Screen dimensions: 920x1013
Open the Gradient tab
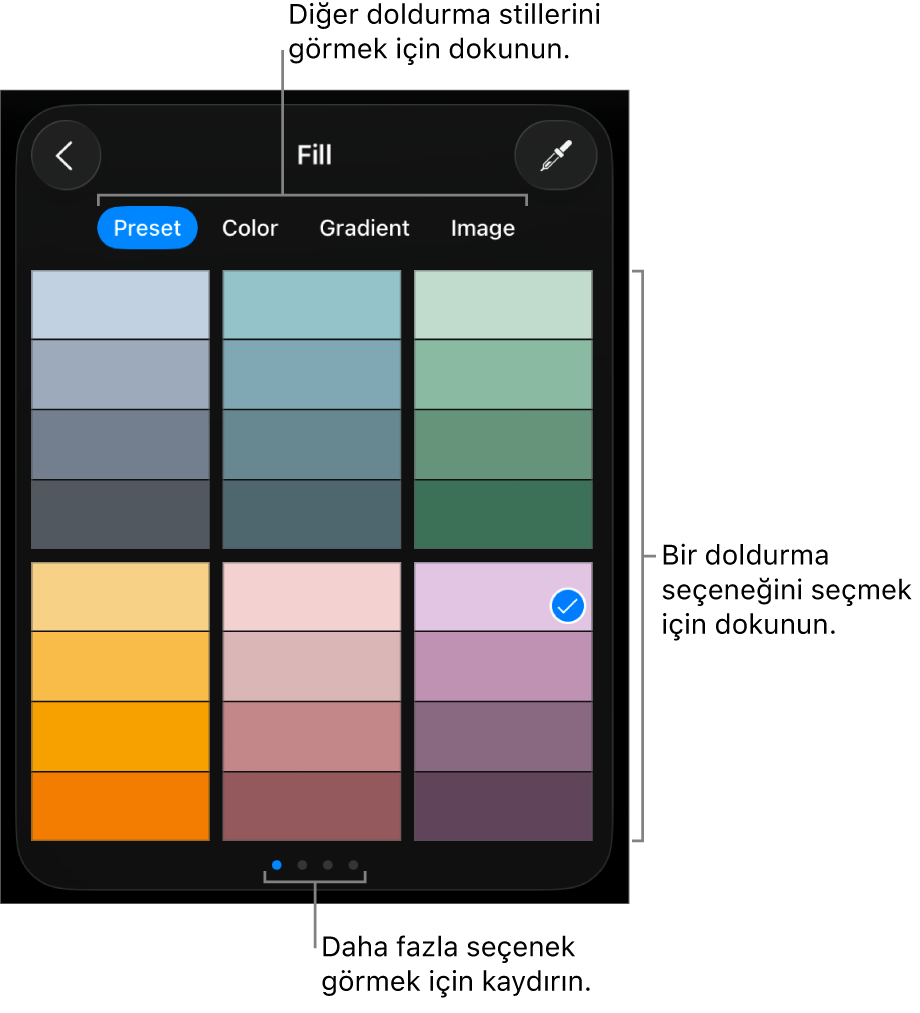364,228
